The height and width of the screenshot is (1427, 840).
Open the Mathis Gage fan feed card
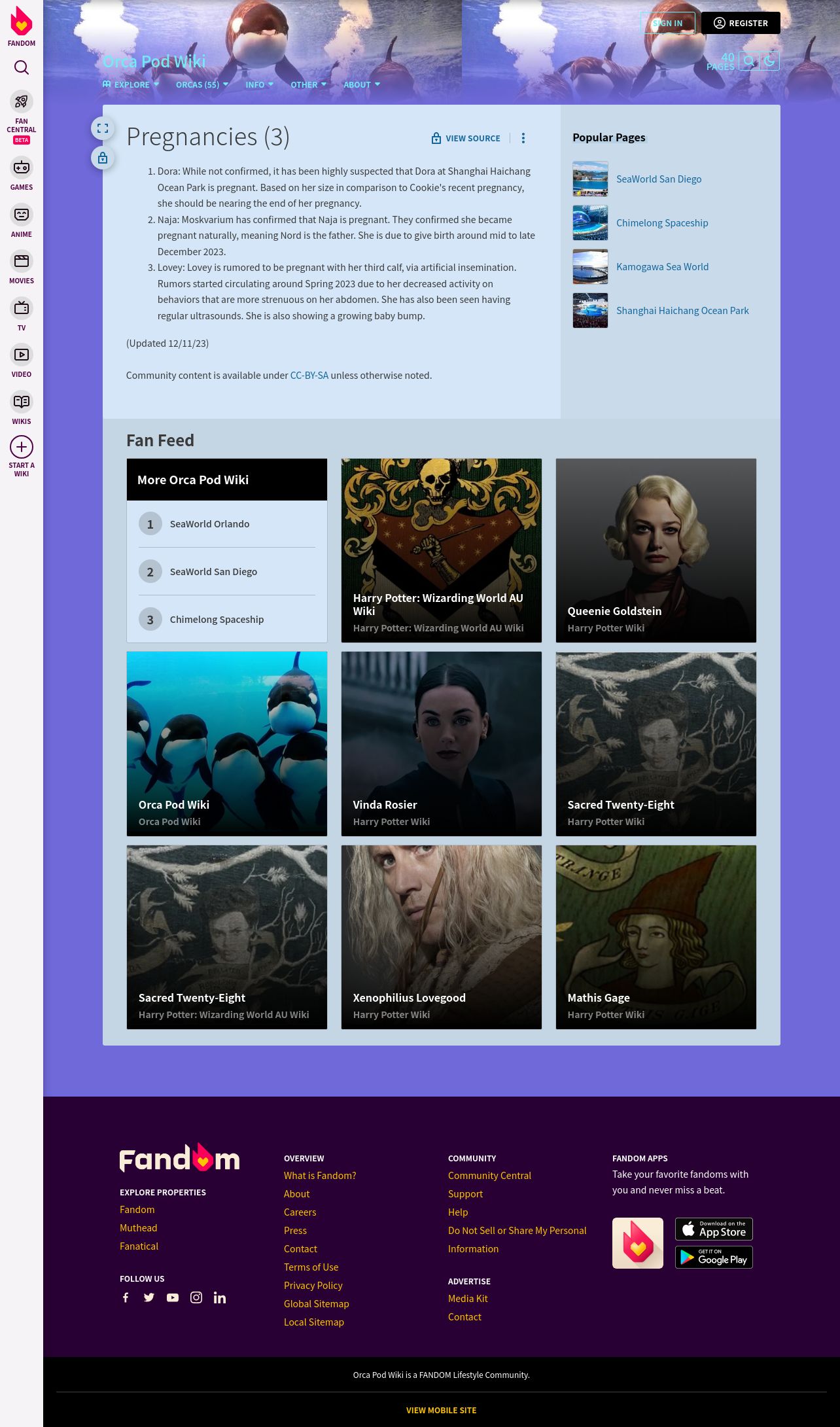coord(656,937)
